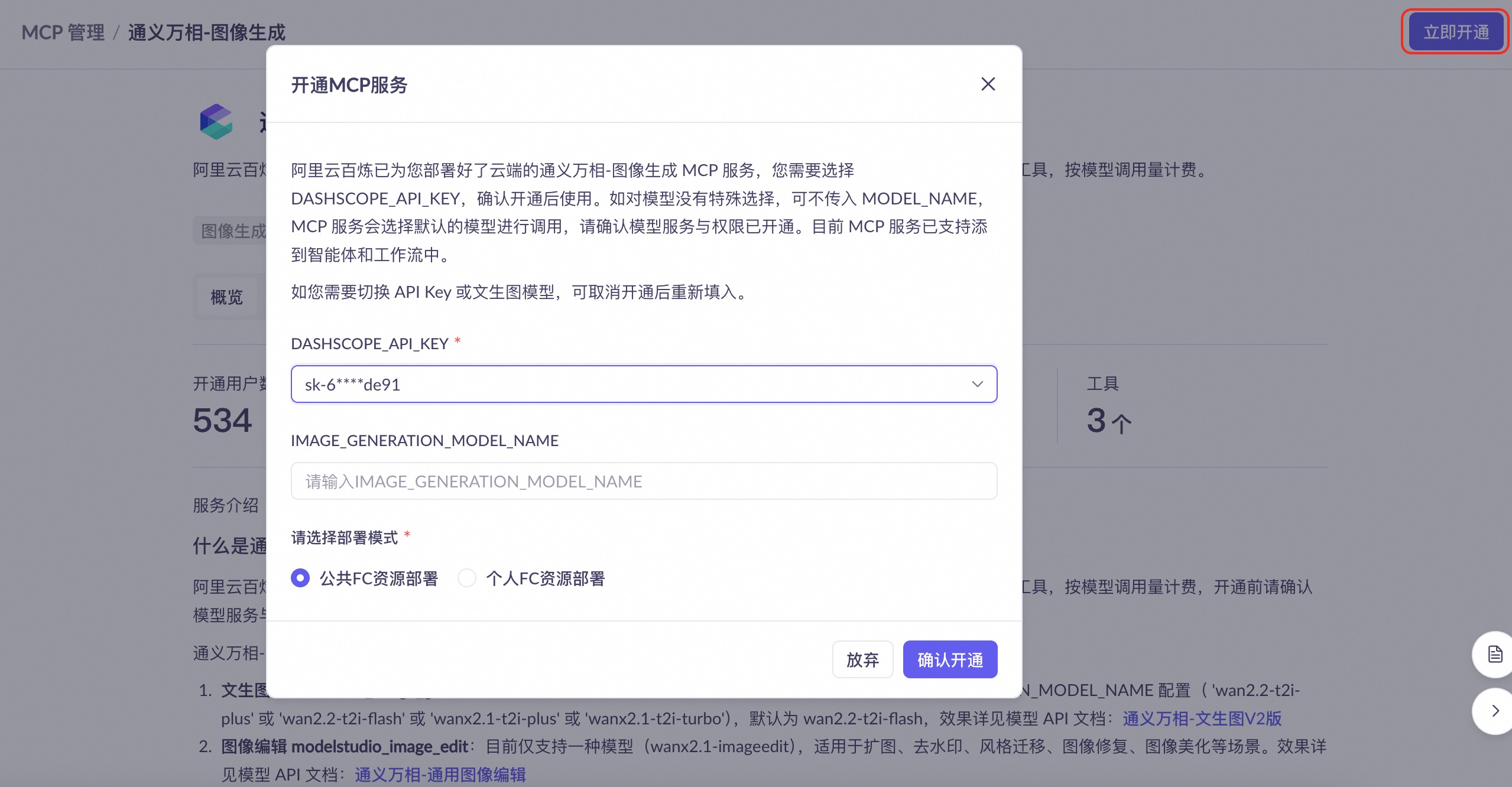Switch to the 概览 tab
Screen dimensions: 1512x787
point(227,297)
